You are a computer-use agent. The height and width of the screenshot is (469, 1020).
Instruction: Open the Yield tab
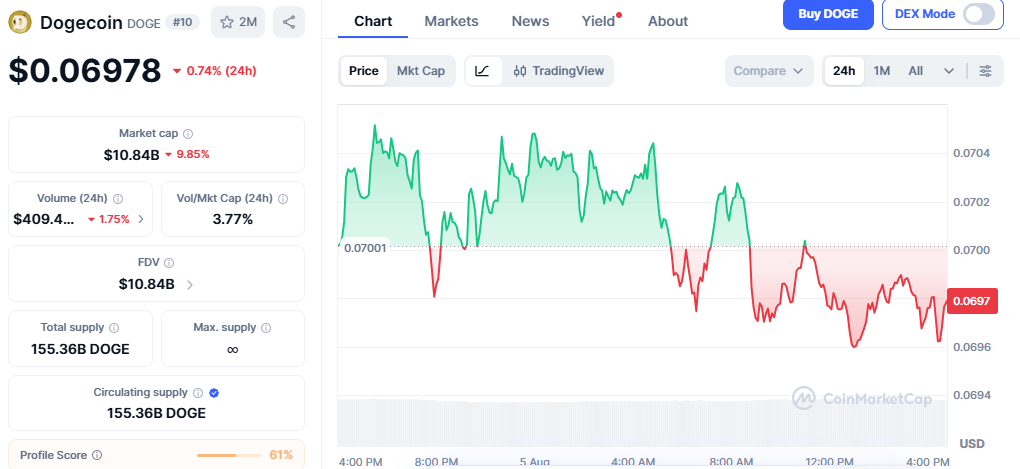598,21
